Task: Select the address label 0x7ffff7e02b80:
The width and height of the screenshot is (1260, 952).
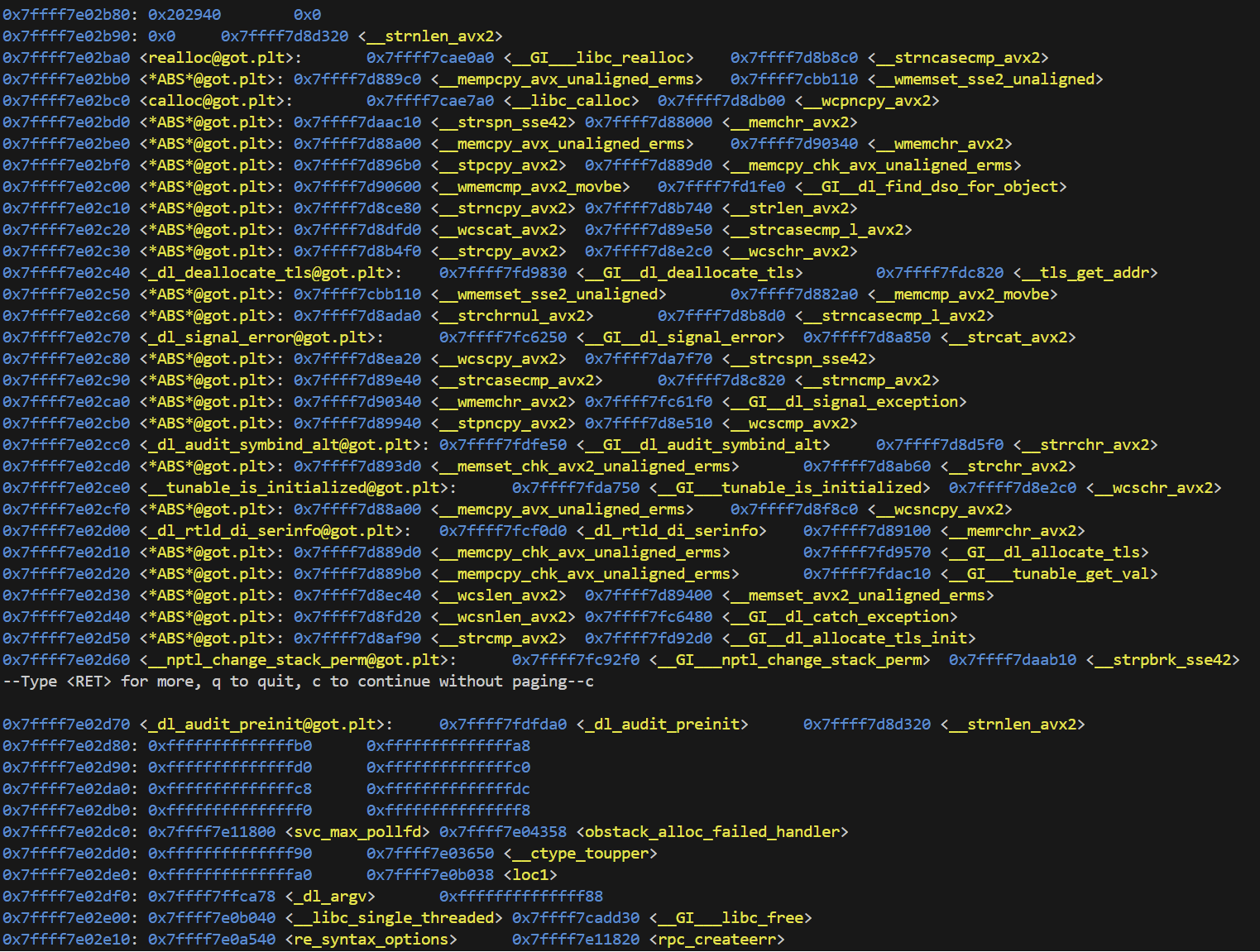Action: pyautogui.click(x=70, y=15)
